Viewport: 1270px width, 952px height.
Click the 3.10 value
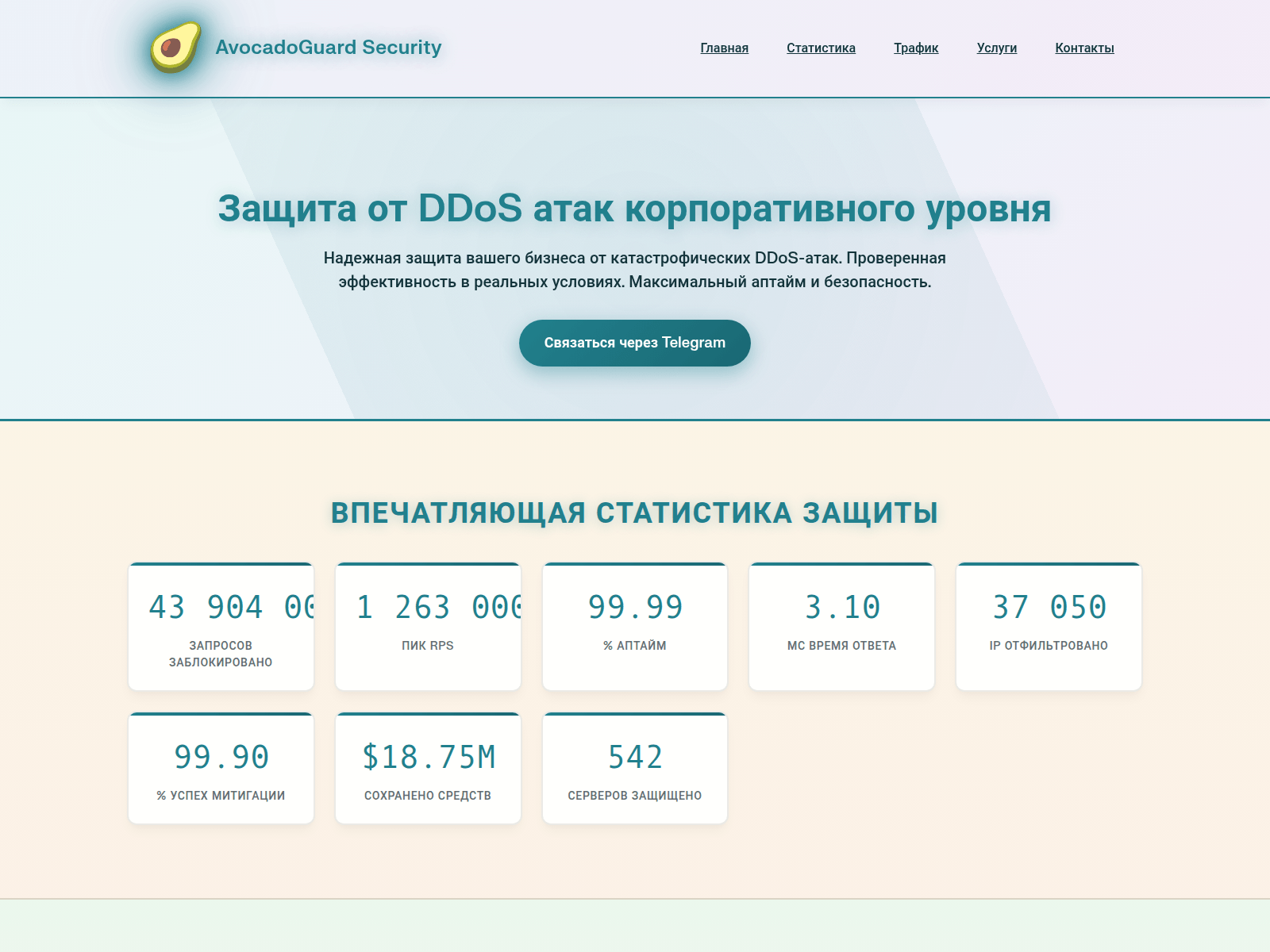(x=842, y=608)
